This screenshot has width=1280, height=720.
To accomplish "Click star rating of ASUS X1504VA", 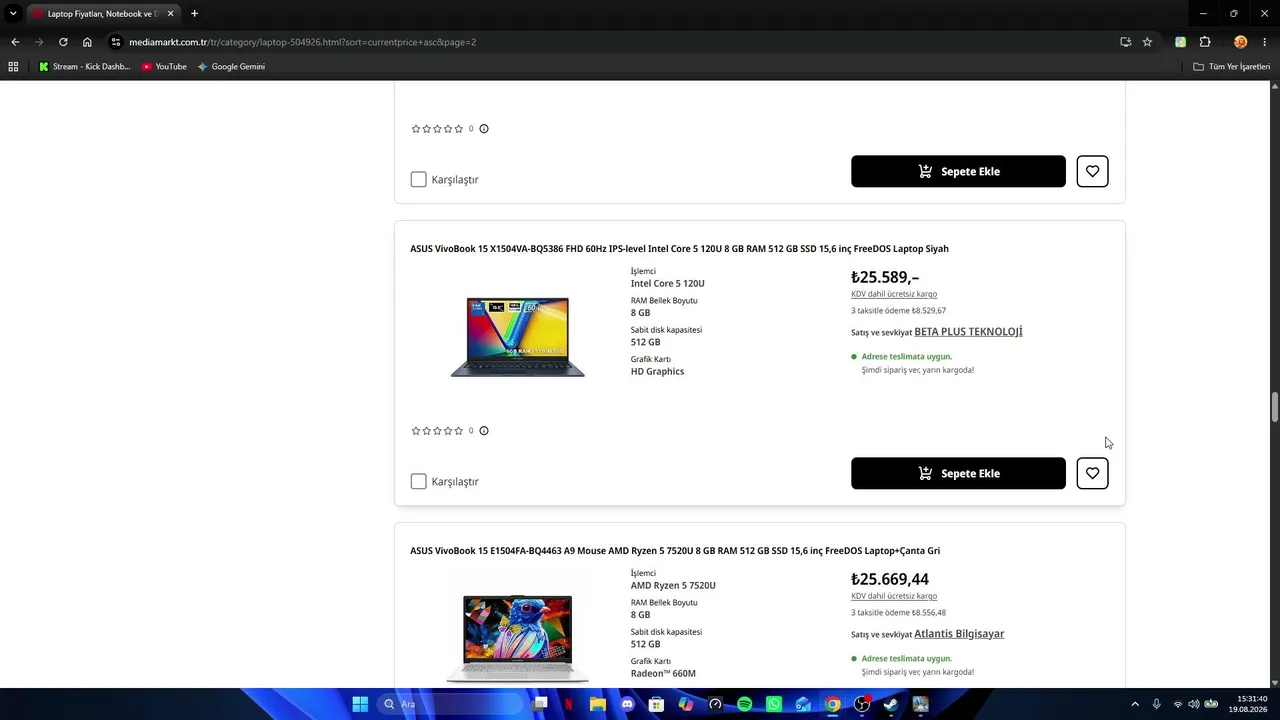I will point(437,431).
